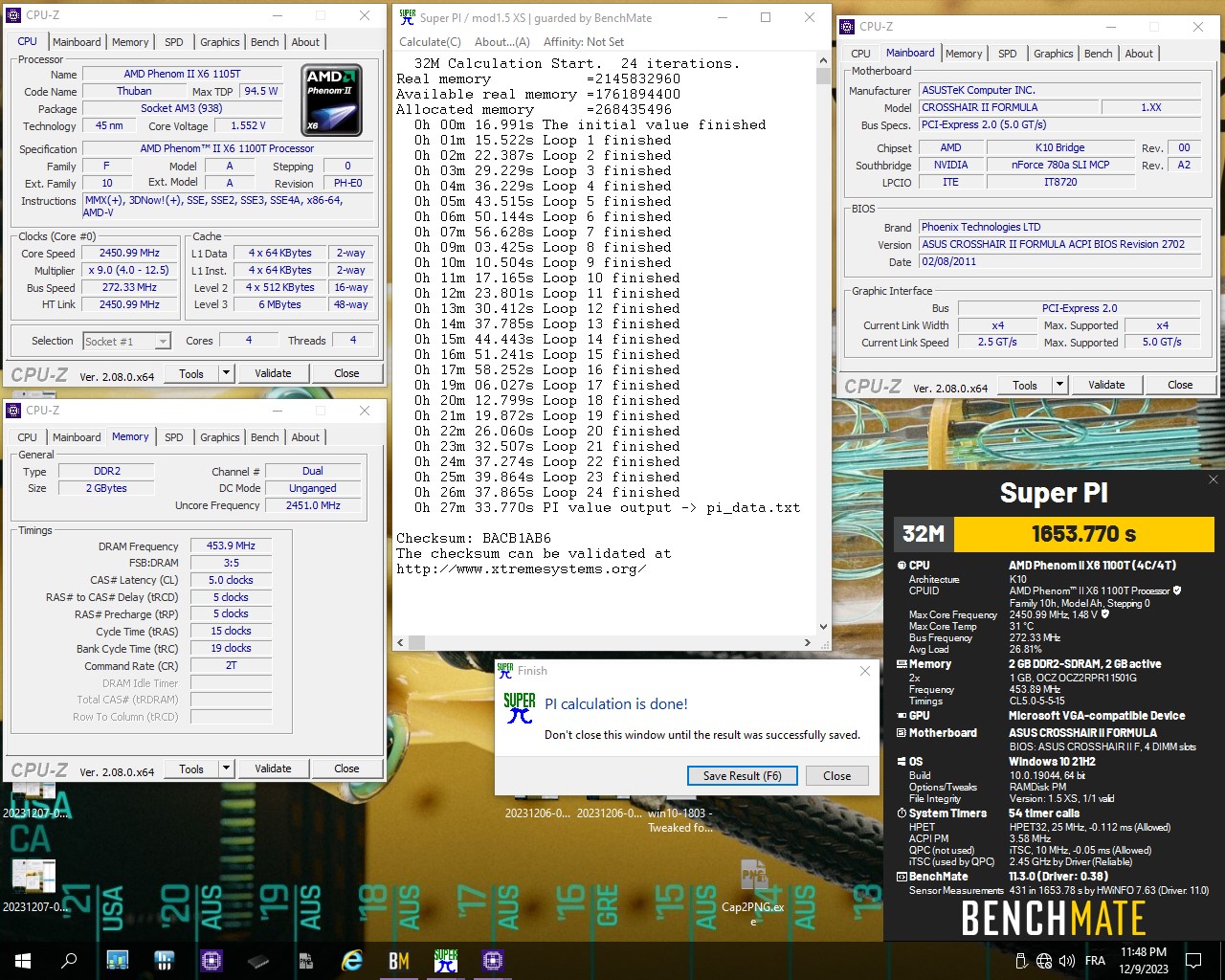
Task: Close the BenchMate Super PI result panel
Action: tap(1213, 479)
